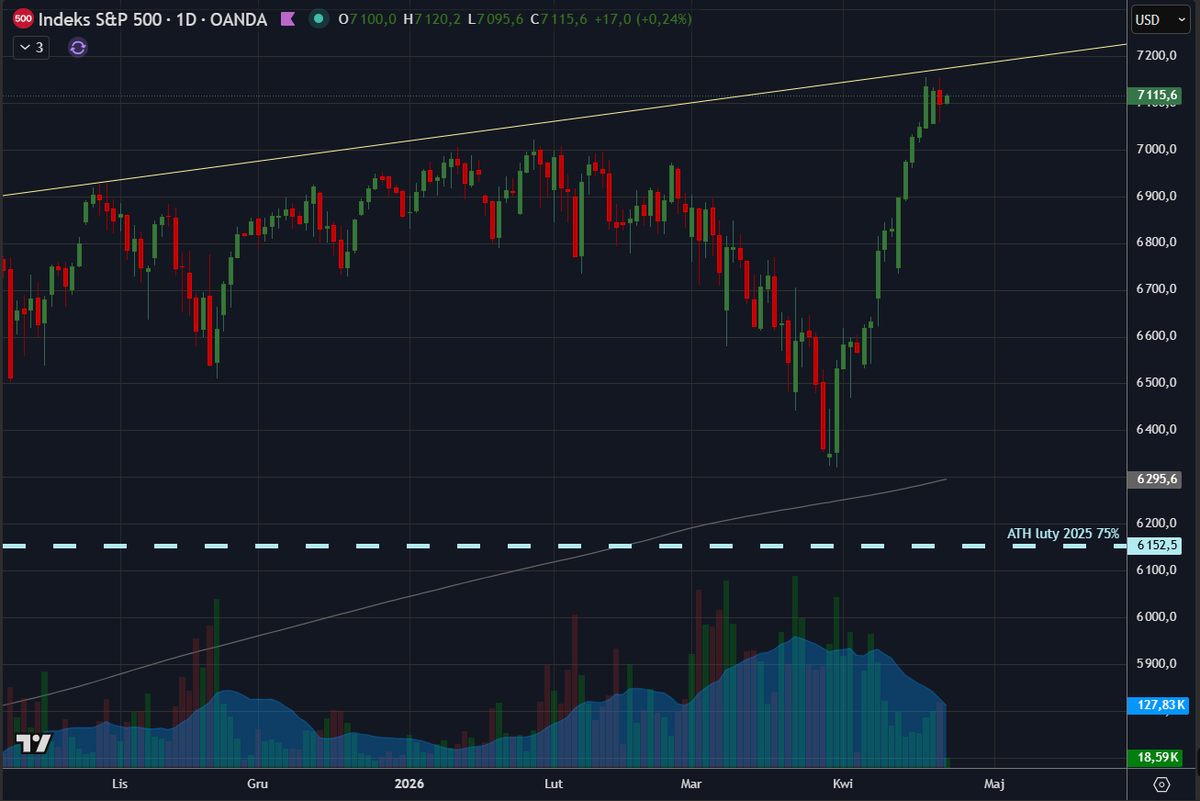The height and width of the screenshot is (801, 1200).
Task: Click the Indeks S&P 500 · 1D · OANDA title
Action: click(153, 19)
